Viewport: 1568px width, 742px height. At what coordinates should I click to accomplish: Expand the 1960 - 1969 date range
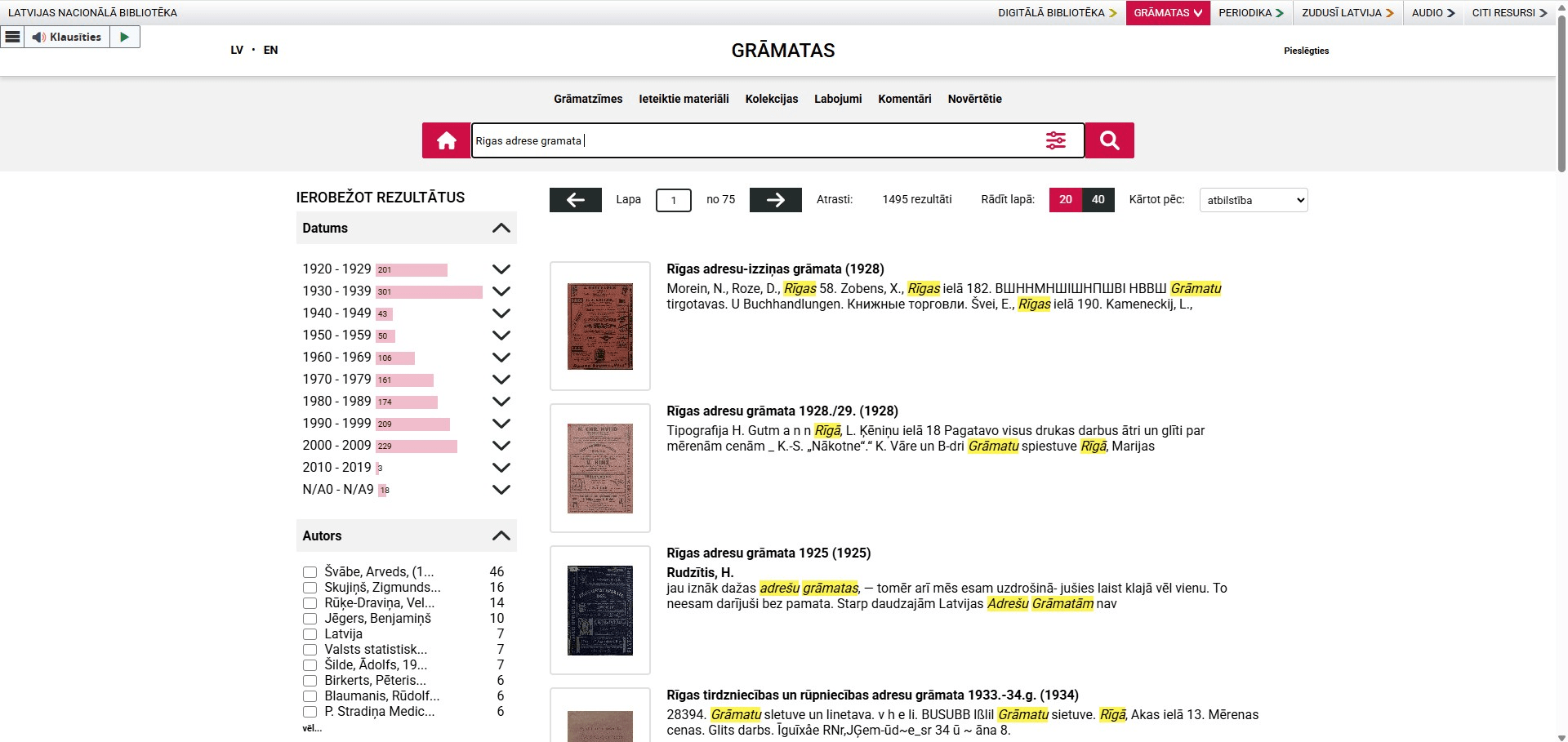point(501,358)
